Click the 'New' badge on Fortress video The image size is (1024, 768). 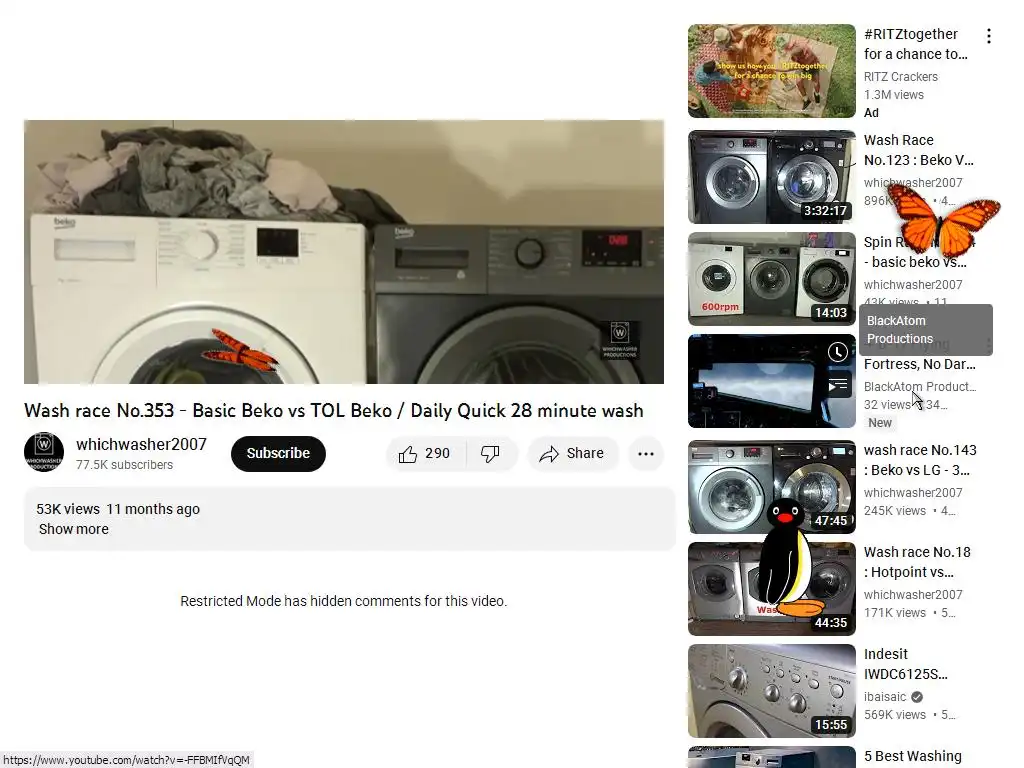coord(880,423)
